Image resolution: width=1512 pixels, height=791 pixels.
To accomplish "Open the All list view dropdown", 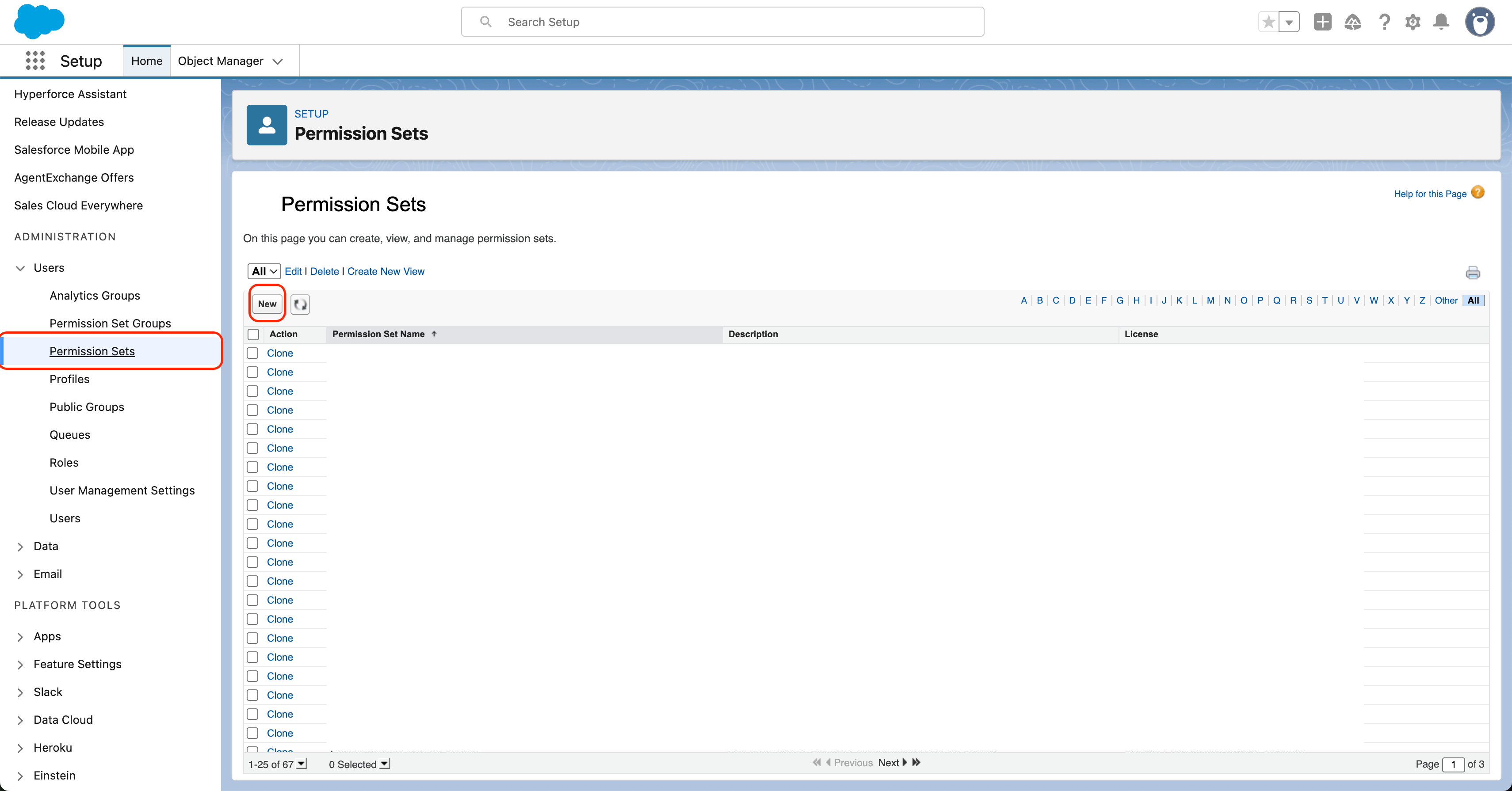I will tap(264, 271).
